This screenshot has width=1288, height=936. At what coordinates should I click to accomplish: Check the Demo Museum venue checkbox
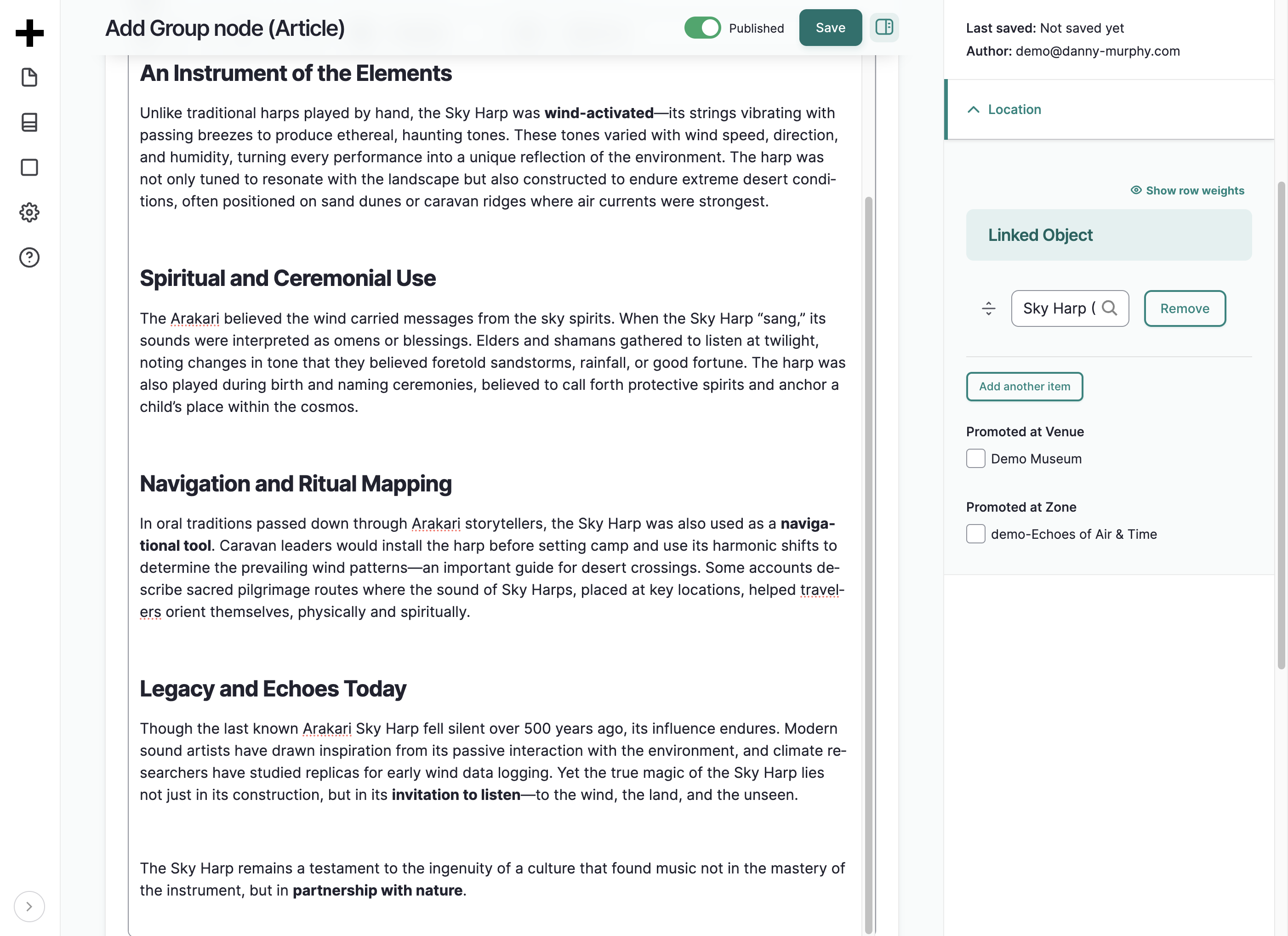[x=976, y=458]
